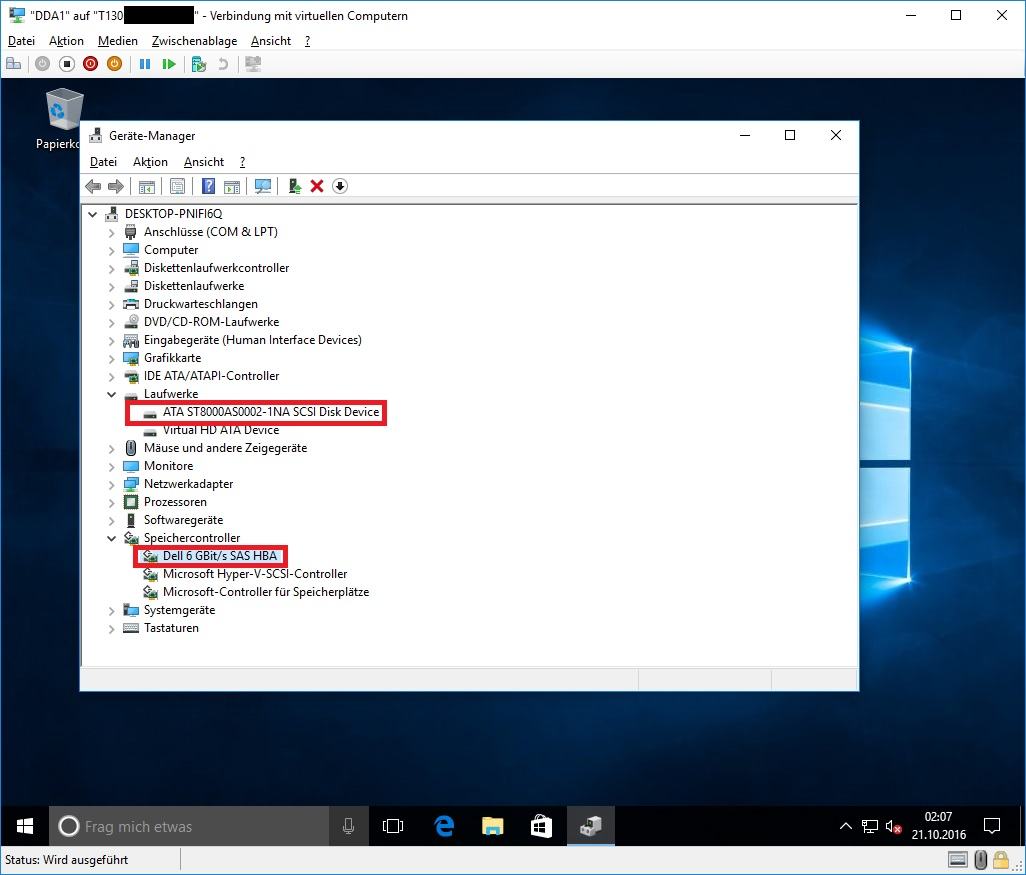Collapse the Laufwerke node
The width and height of the screenshot is (1026, 875).
point(111,394)
